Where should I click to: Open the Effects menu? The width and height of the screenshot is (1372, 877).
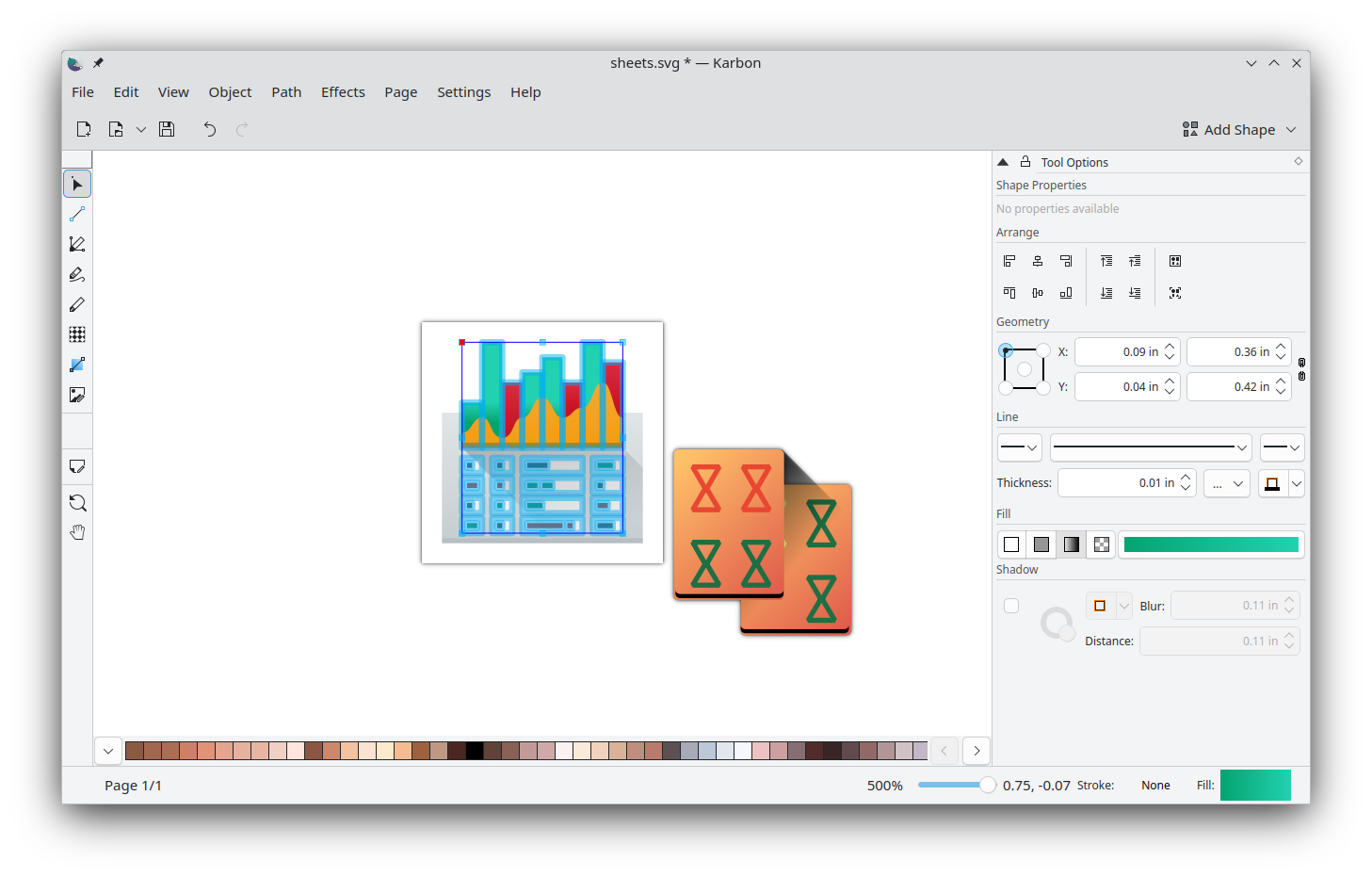point(343,92)
